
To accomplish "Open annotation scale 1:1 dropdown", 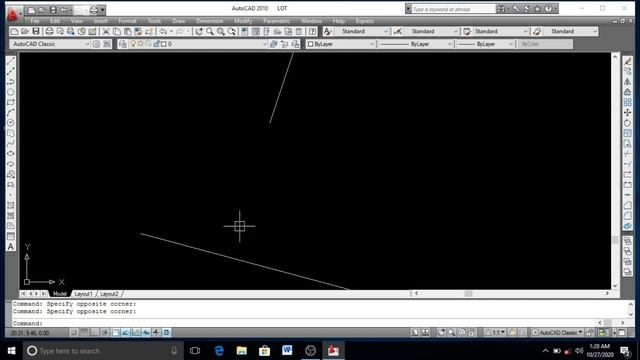I will [496, 333].
